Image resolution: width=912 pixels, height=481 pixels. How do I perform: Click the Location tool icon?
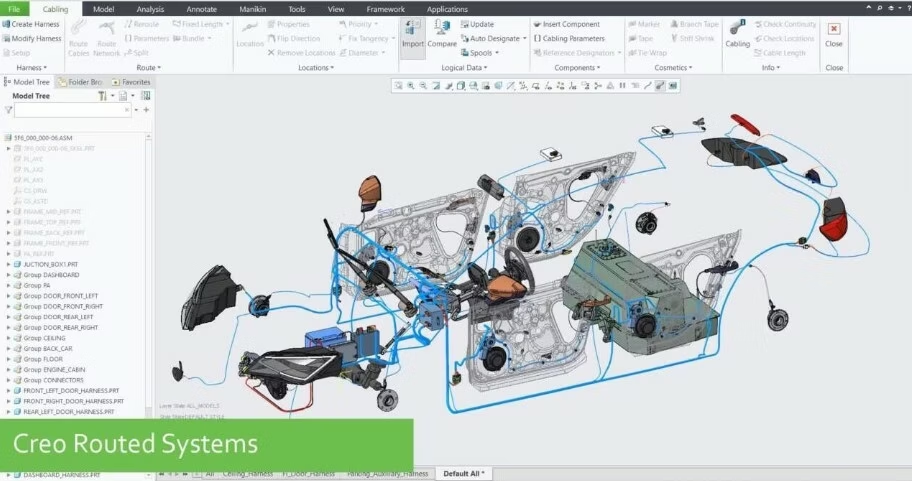tap(250, 28)
